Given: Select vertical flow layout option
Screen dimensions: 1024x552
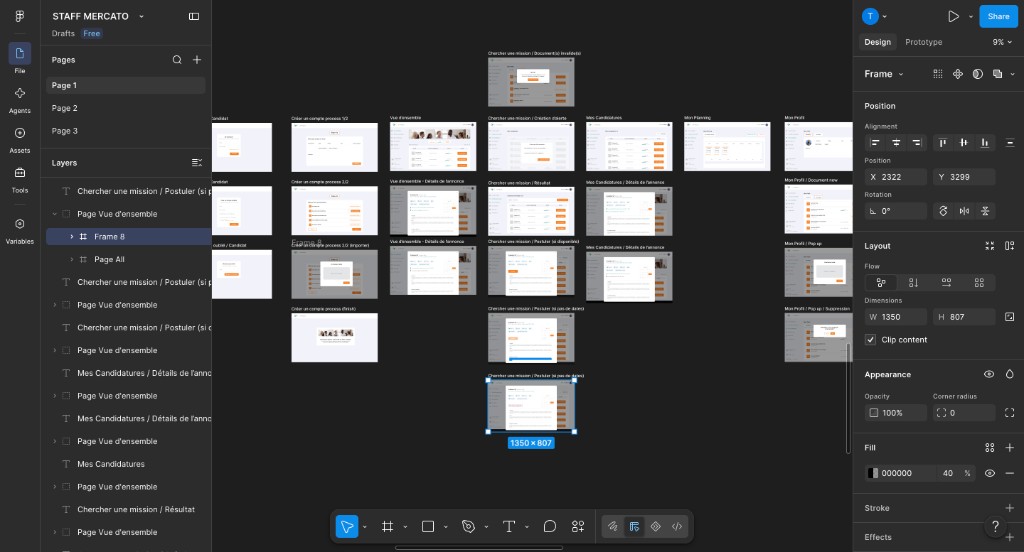Looking at the screenshot, I should tap(914, 282).
